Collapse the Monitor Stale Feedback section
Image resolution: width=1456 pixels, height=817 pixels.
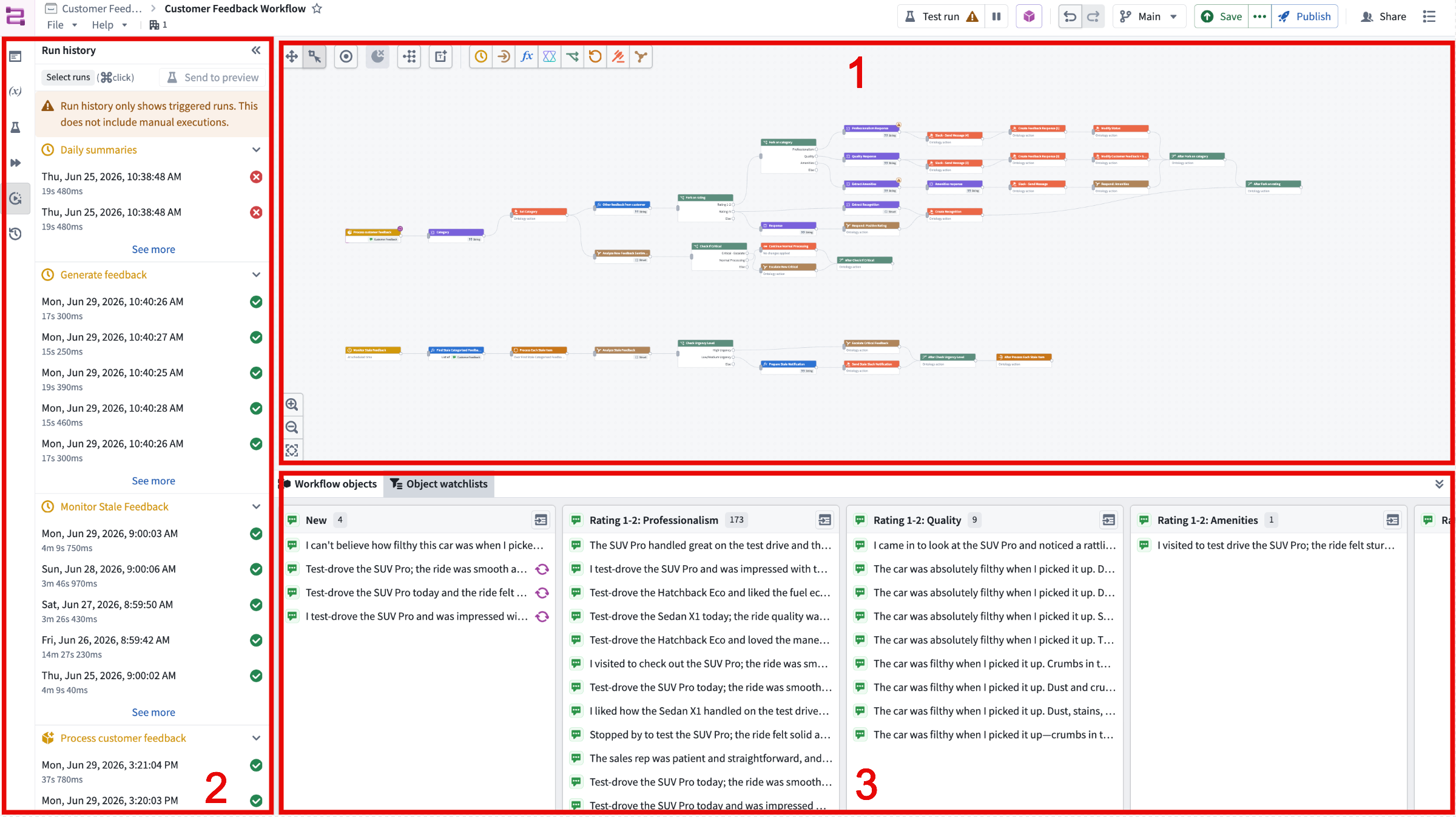tap(256, 507)
